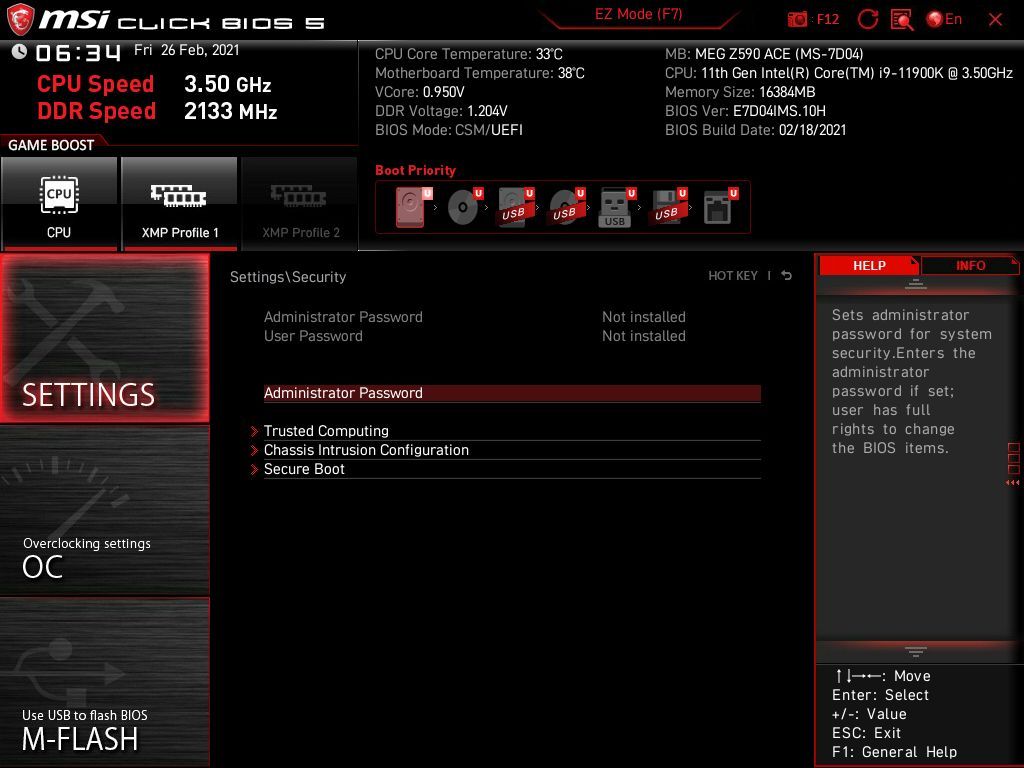This screenshot has height=768, width=1024.
Task: Click the GAME BOOST label
Action: coord(51,145)
